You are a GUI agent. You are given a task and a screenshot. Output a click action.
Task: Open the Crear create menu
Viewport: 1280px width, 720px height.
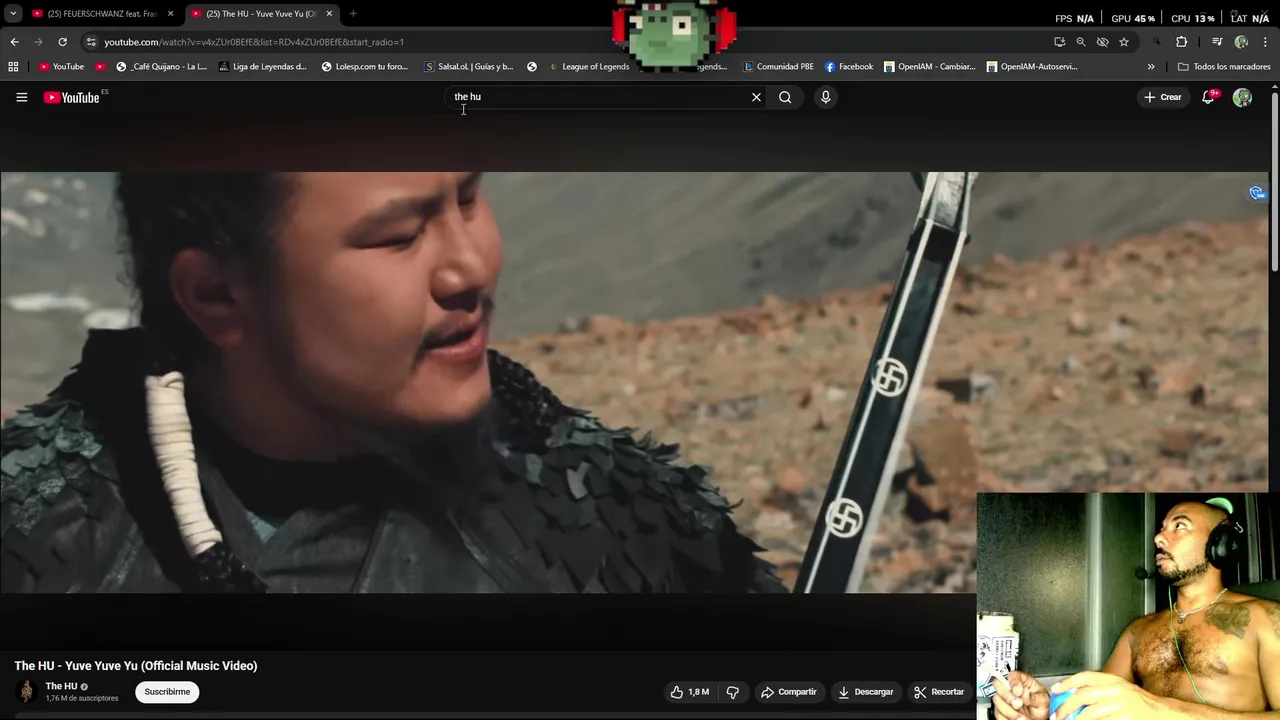[1163, 97]
